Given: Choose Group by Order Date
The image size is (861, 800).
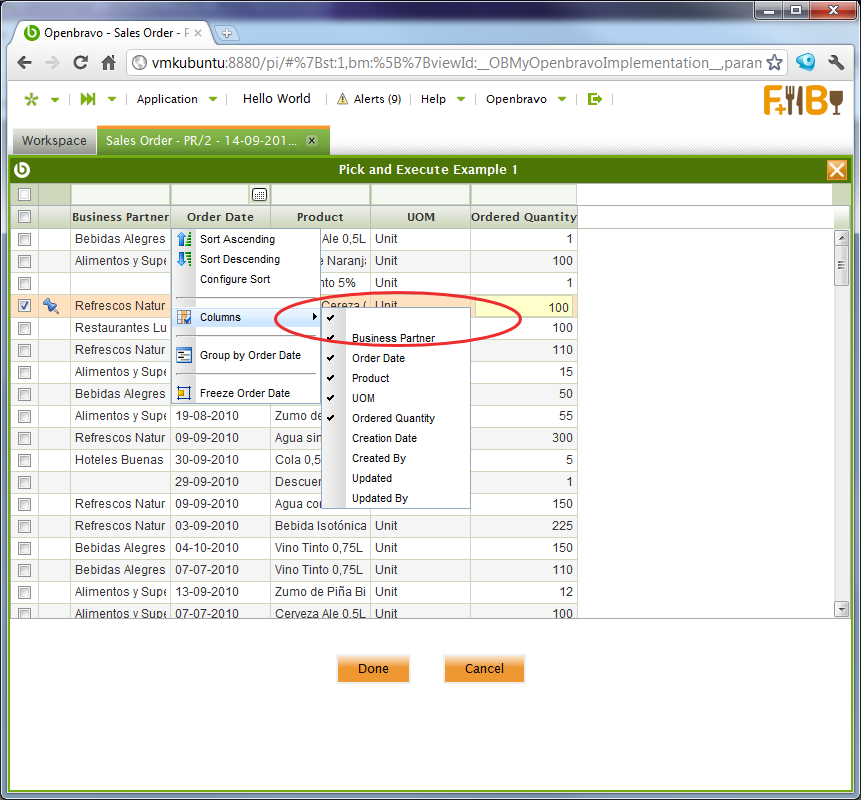Looking at the screenshot, I should click(x=250, y=355).
